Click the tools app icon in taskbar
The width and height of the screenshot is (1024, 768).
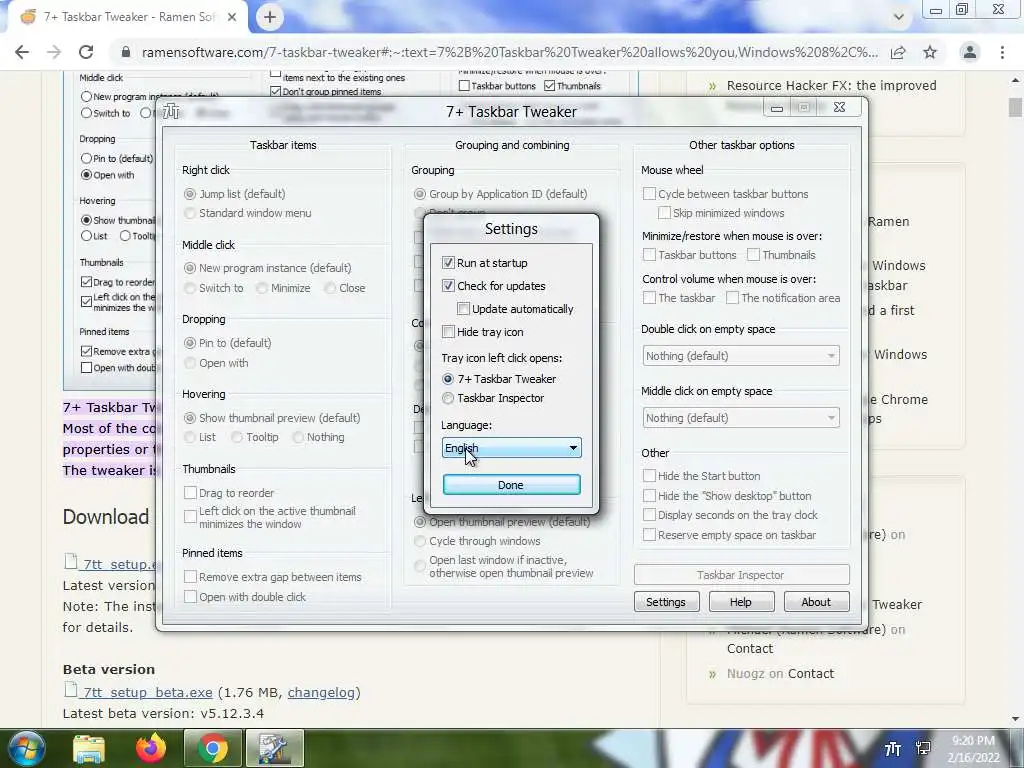coord(275,748)
